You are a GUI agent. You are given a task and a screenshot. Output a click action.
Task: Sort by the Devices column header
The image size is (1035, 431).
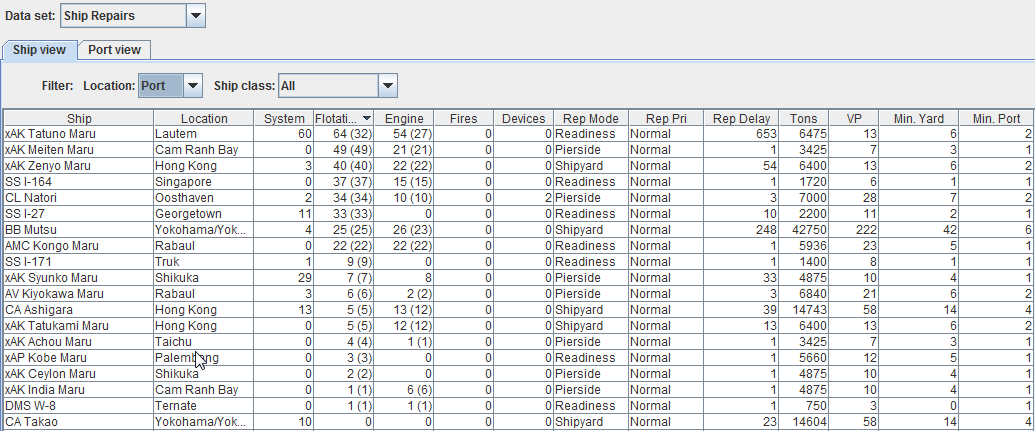pos(523,118)
